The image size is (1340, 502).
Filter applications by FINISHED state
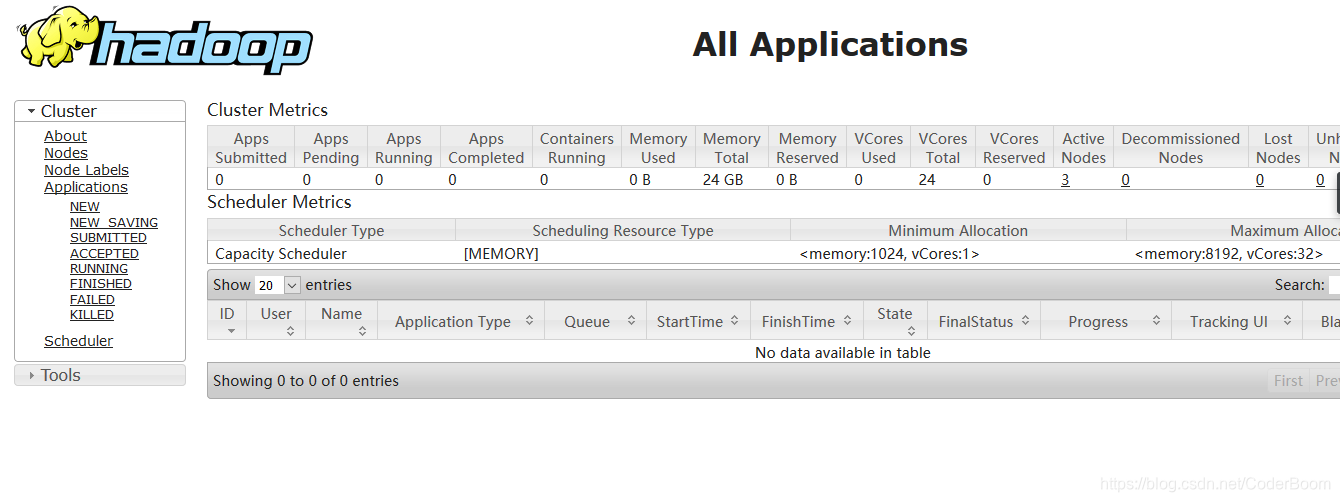(x=101, y=284)
